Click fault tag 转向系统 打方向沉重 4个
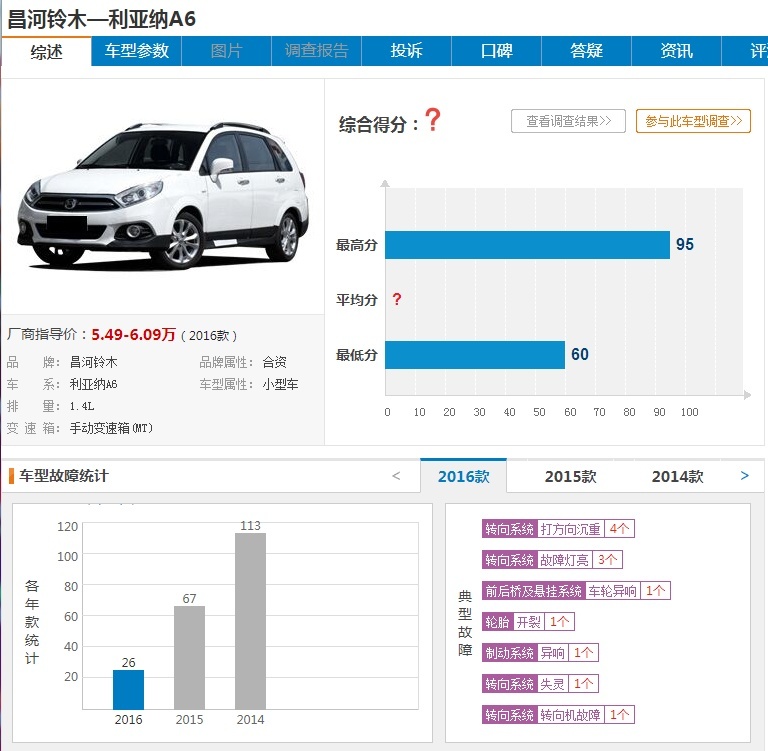The image size is (768, 751). [558, 529]
